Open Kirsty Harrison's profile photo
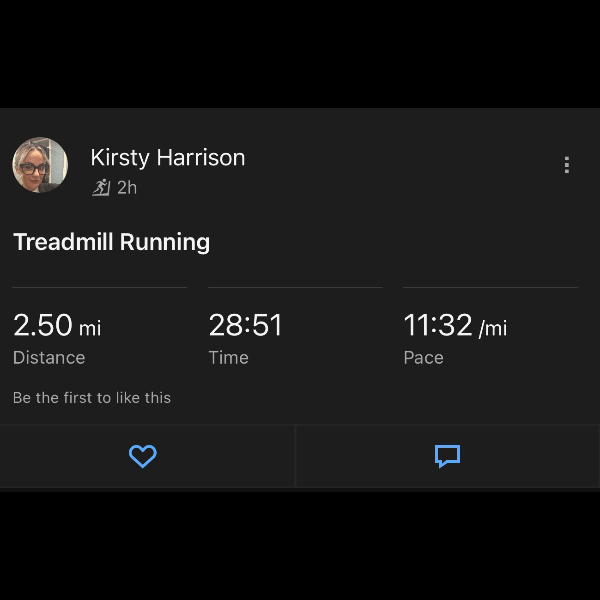The height and width of the screenshot is (600, 600). pyautogui.click(x=40, y=165)
